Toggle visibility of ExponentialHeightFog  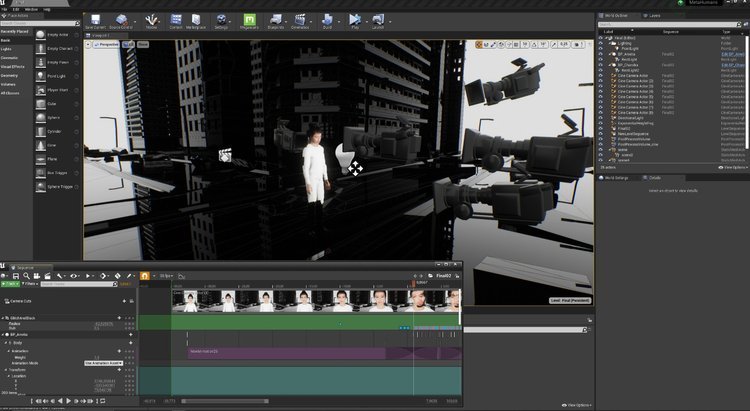click(x=601, y=123)
